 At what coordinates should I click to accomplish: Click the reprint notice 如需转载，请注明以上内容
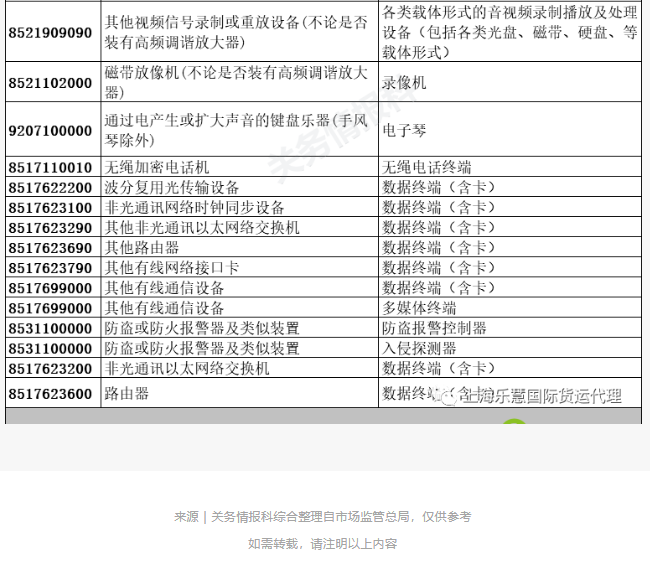click(322, 544)
